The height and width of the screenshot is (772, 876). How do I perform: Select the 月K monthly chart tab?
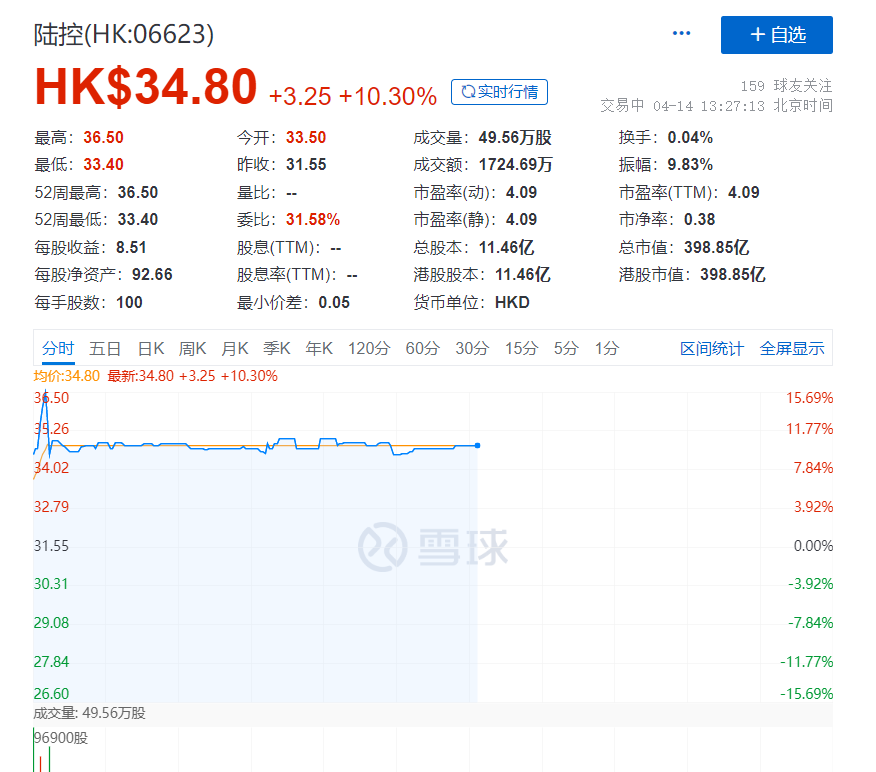(x=234, y=349)
